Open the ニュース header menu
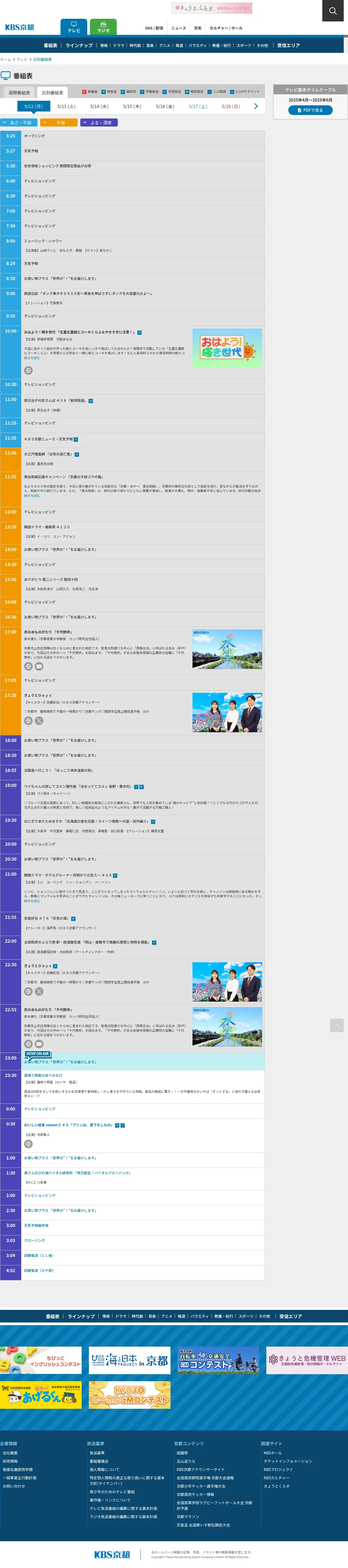Screen dimensions: 348x1568 click(x=178, y=28)
